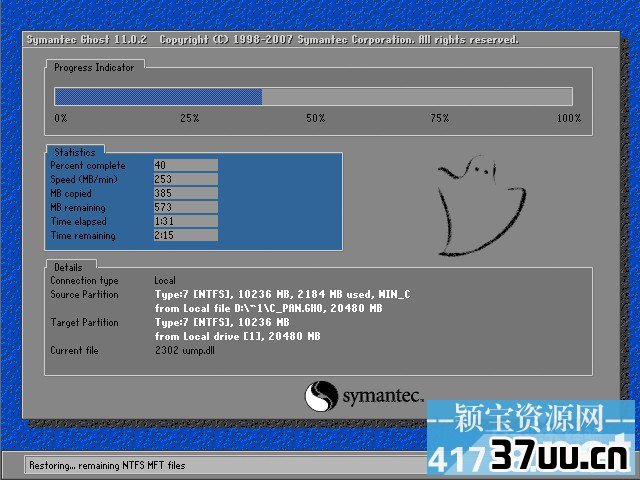640x480 pixels.
Task: Select Time remaining value 2:15
Action: [x=186, y=235]
